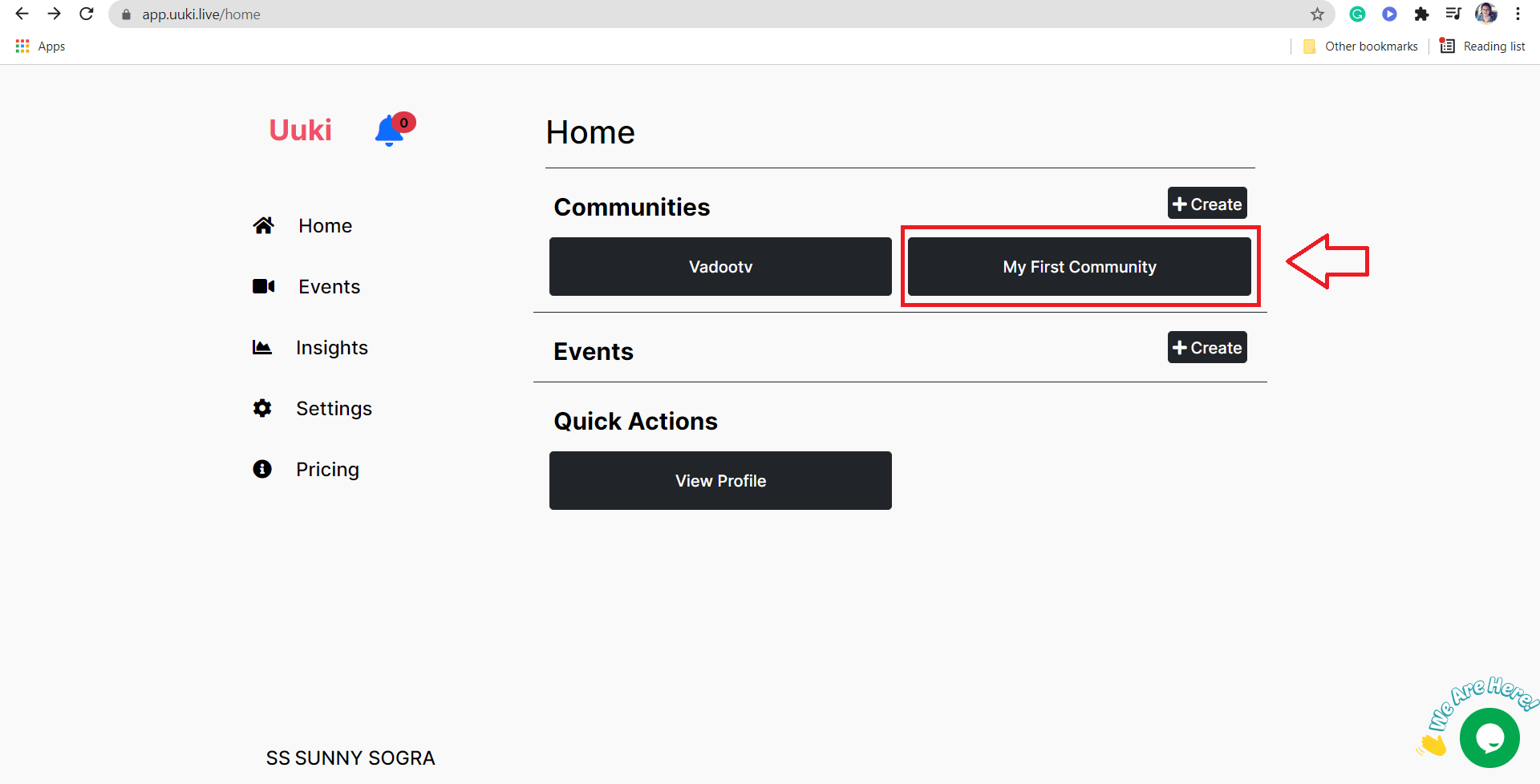Open Chrome three-dot menu
Viewport: 1540px width, 784px height.
point(1518,14)
